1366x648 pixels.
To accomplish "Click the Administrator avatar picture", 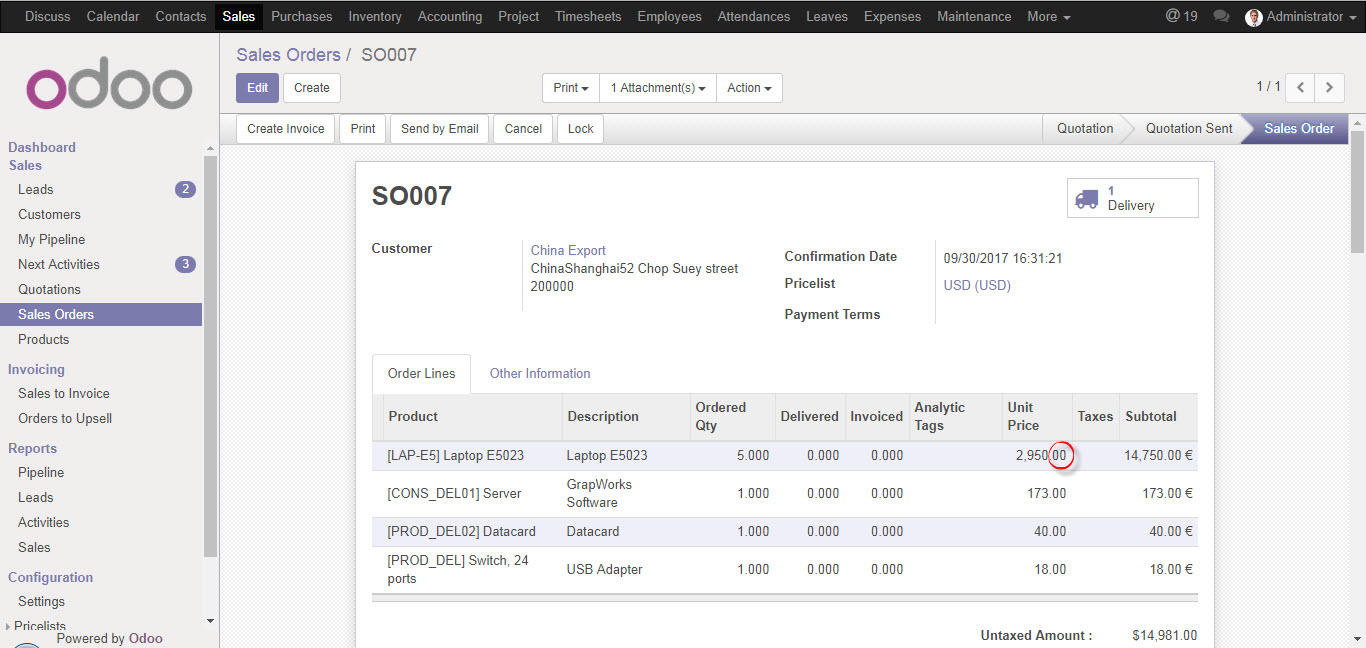I will [x=1254, y=17].
